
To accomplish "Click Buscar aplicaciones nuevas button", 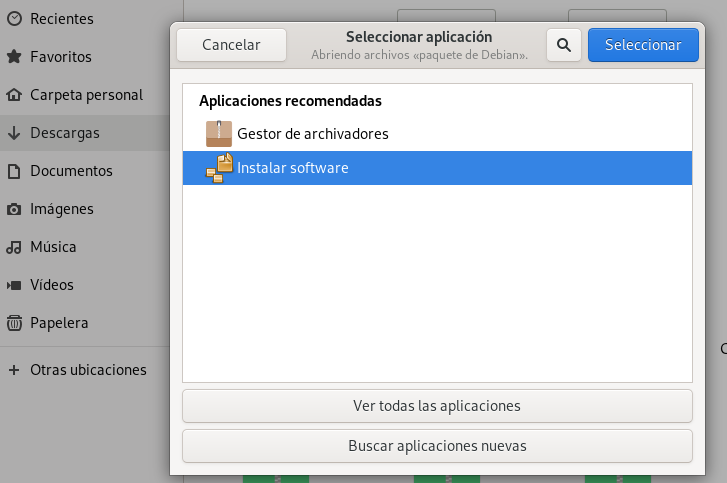I will pos(437,446).
